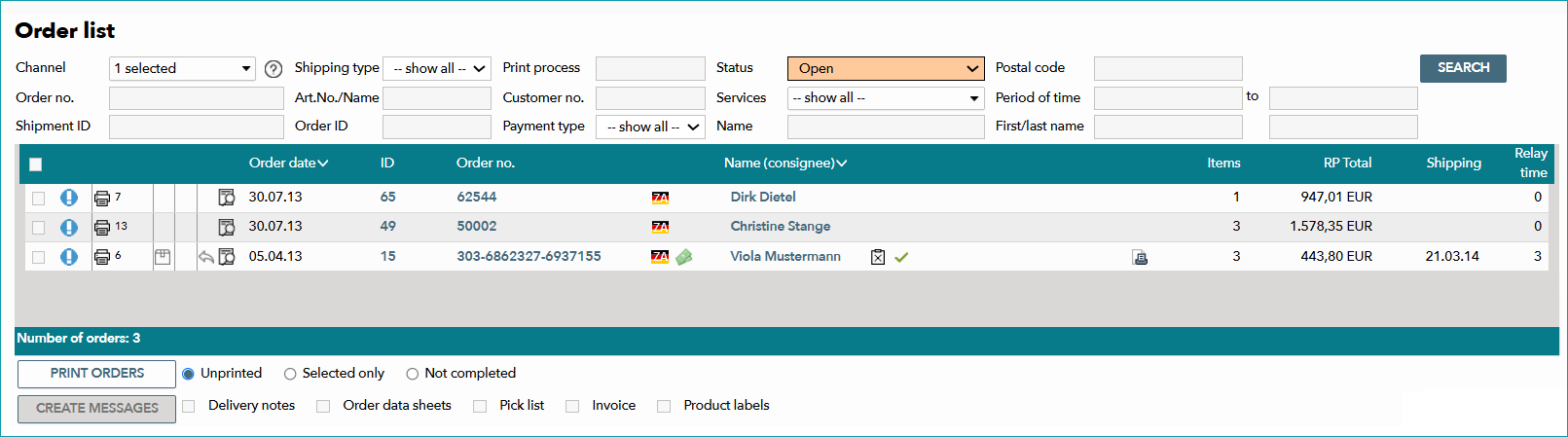Click the CREATE MESSAGES button
Screen dimensions: 1568x437
pyautogui.click(x=96, y=409)
